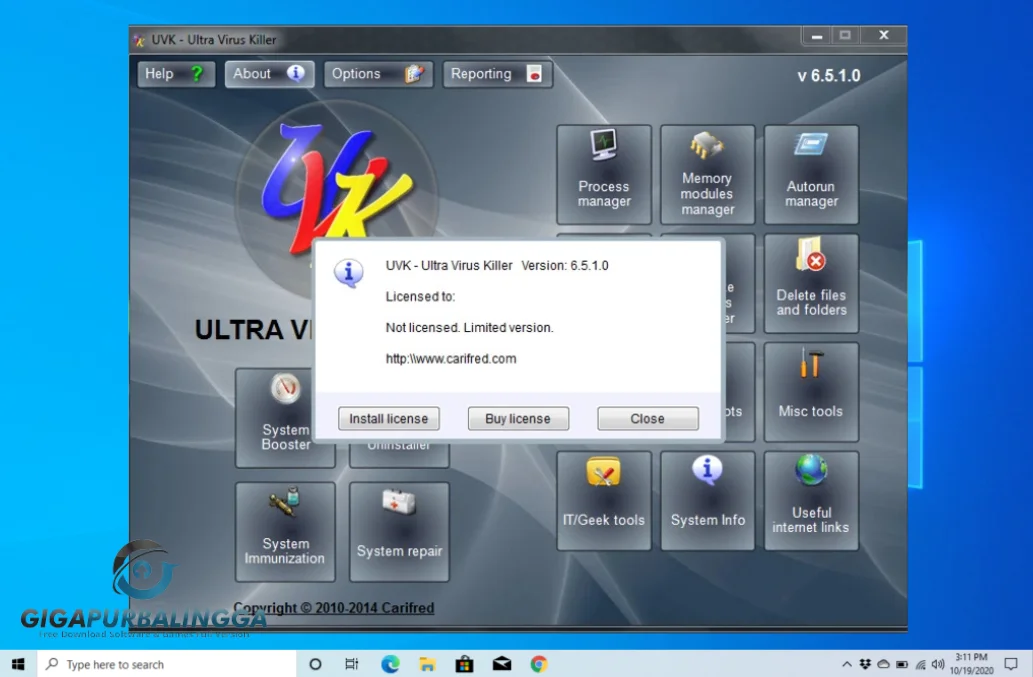Open Microsoft Store from taskbar

(x=464, y=664)
